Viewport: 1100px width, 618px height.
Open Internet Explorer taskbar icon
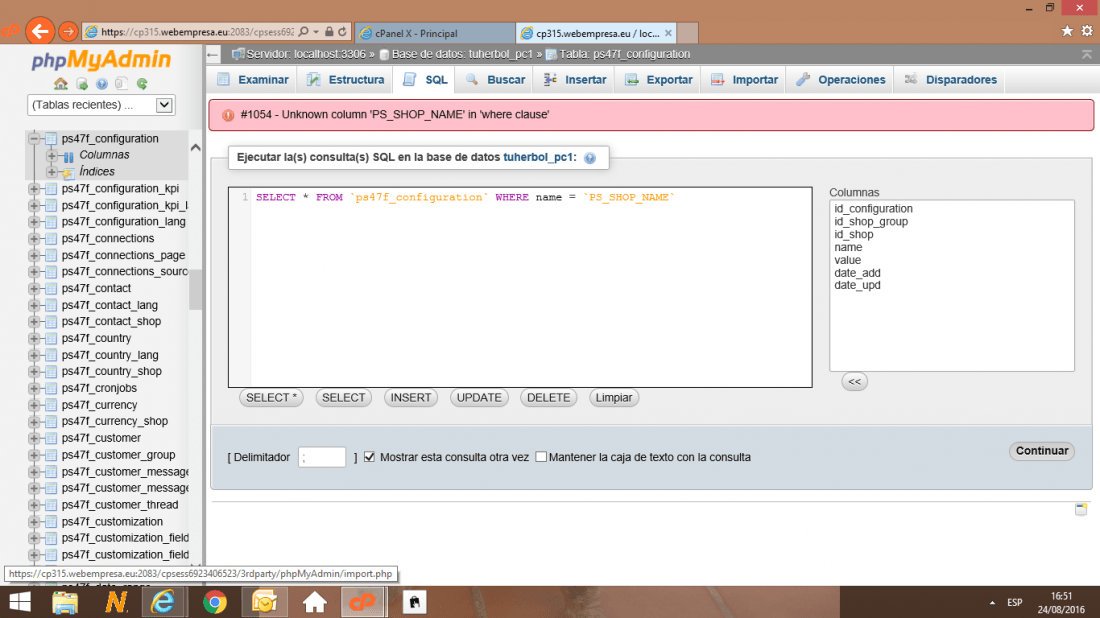[163, 602]
